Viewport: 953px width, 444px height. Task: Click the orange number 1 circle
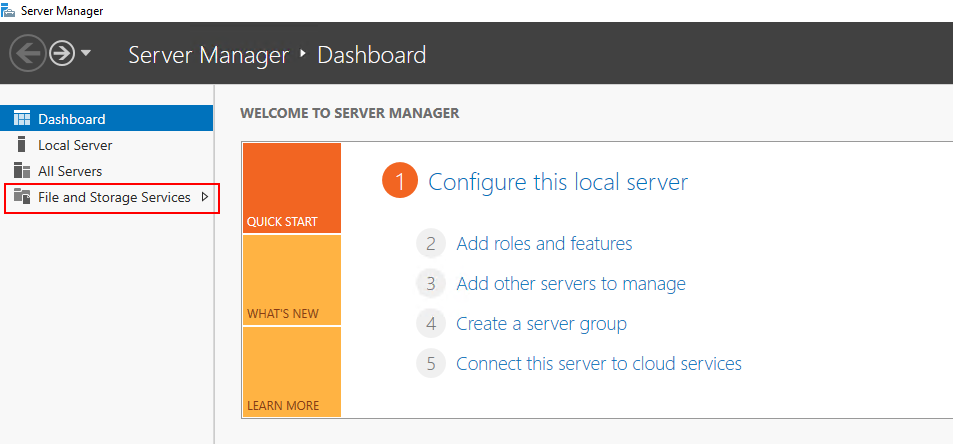(x=401, y=181)
